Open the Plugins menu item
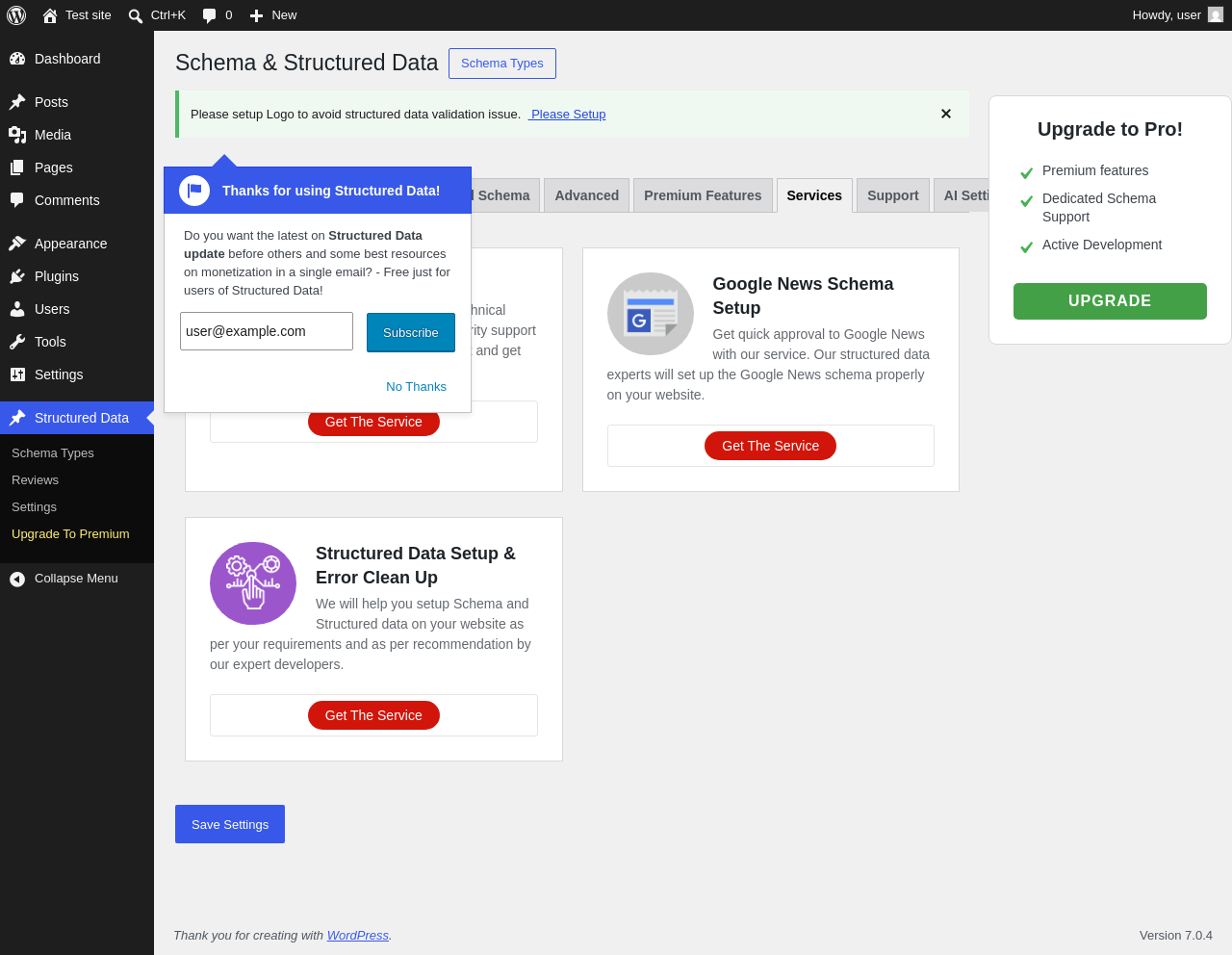1232x955 pixels. pos(77,276)
